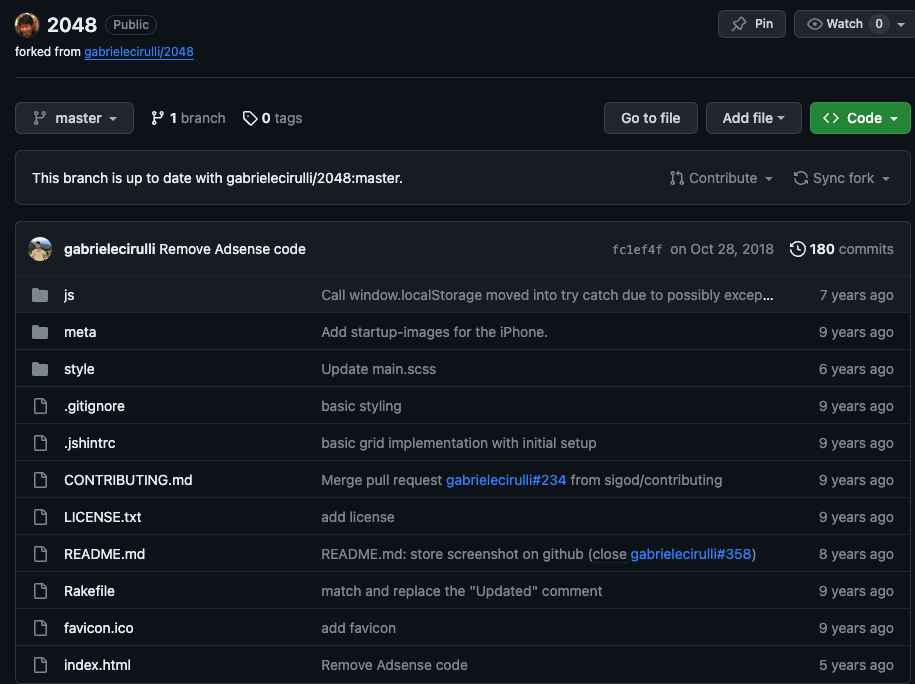Click the folder icon for style
This screenshot has width=915, height=684.
pos(40,369)
